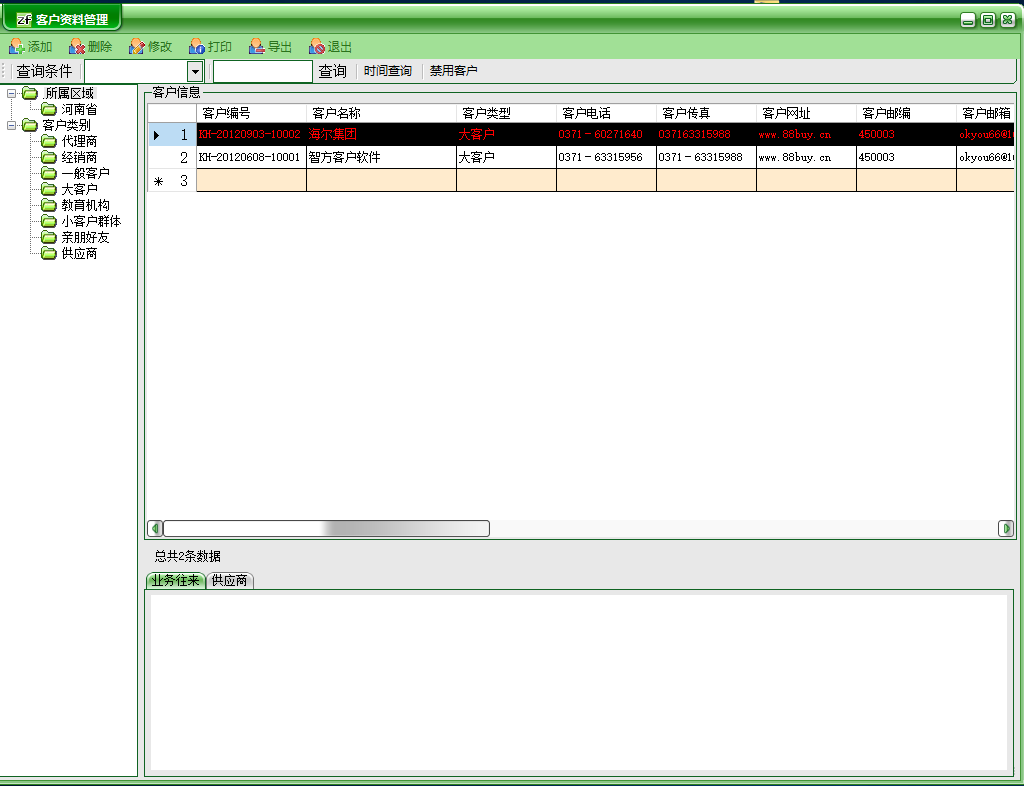Click the scroll right arrow of the grid
Screen dimensions: 1024x786
tap(1005, 528)
